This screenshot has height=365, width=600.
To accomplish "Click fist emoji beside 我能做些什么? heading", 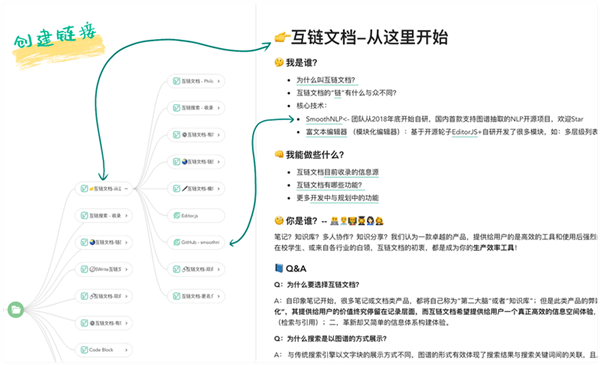I will (279, 155).
